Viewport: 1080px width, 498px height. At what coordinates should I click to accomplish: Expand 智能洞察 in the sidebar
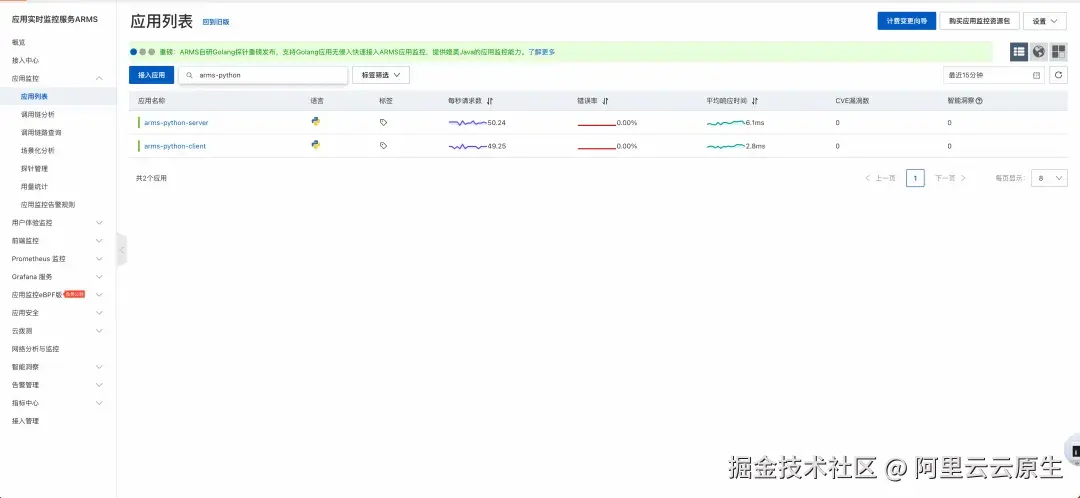[x=98, y=366]
